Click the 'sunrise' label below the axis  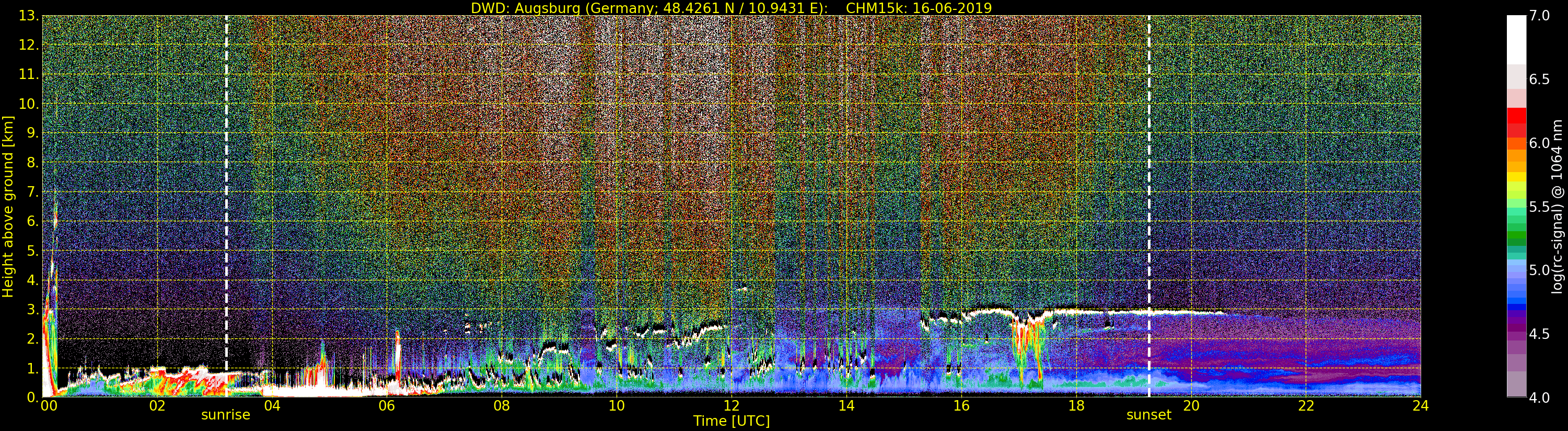(226, 415)
